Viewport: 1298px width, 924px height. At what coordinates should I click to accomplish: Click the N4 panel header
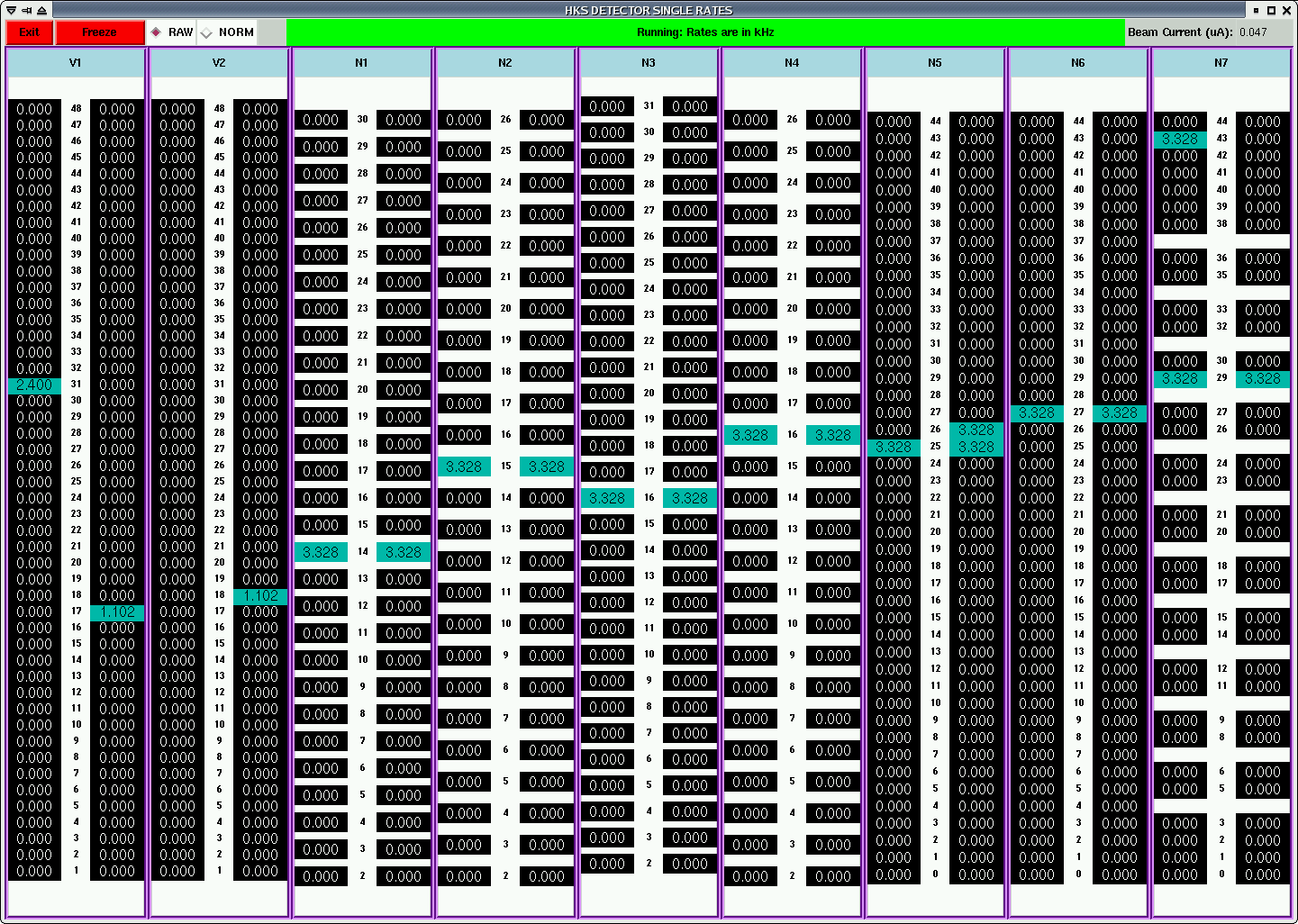pyautogui.click(x=792, y=63)
